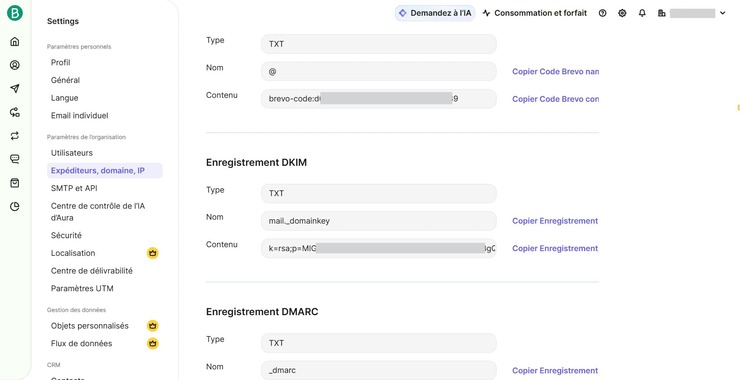Select Expéditeurs, domaine, IP
The height and width of the screenshot is (380, 740).
point(104,170)
